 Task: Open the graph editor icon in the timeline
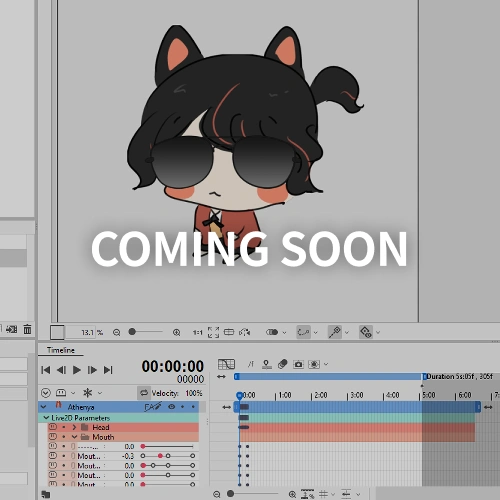(226, 364)
